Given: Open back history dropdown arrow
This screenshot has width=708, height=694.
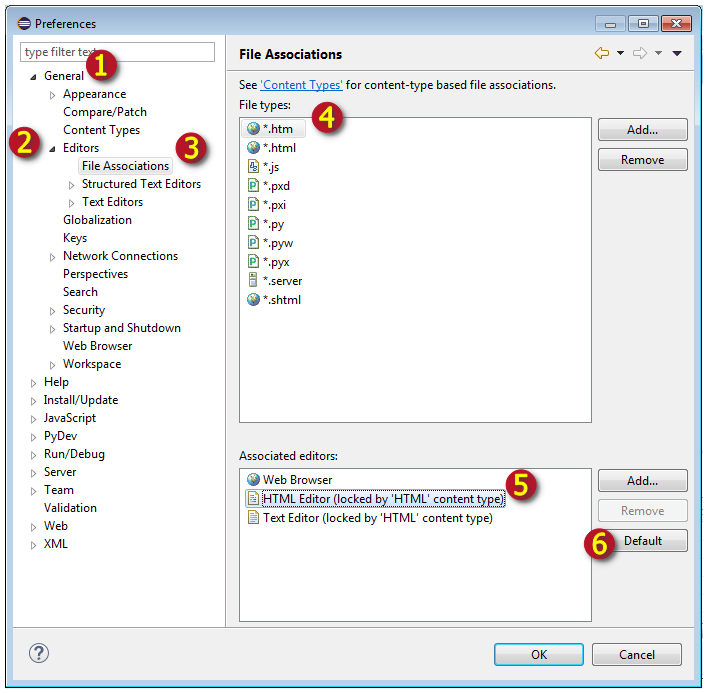Looking at the screenshot, I should coord(620,54).
